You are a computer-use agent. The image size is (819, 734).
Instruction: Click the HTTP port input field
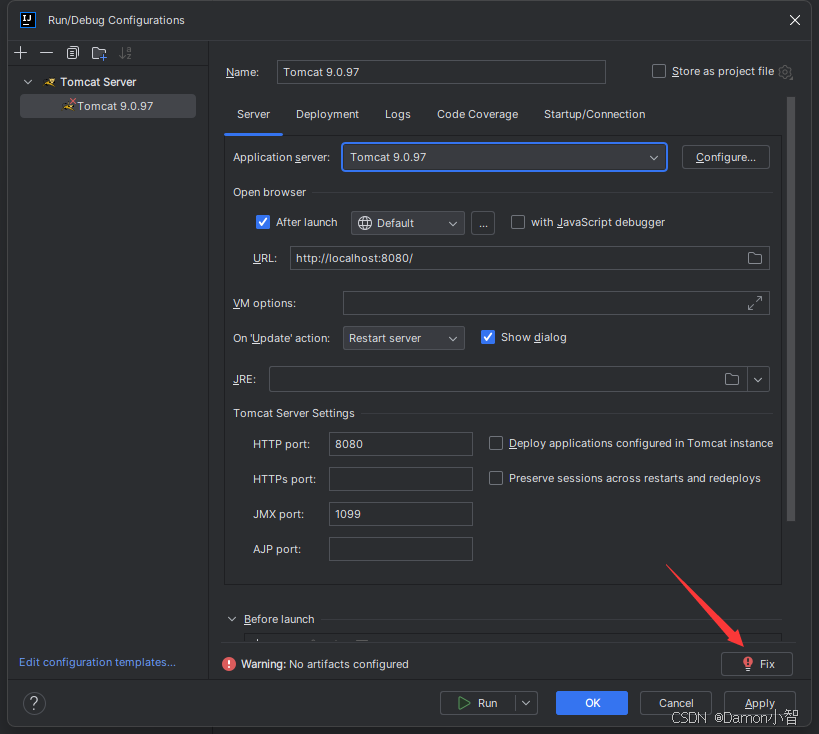point(400,444)
